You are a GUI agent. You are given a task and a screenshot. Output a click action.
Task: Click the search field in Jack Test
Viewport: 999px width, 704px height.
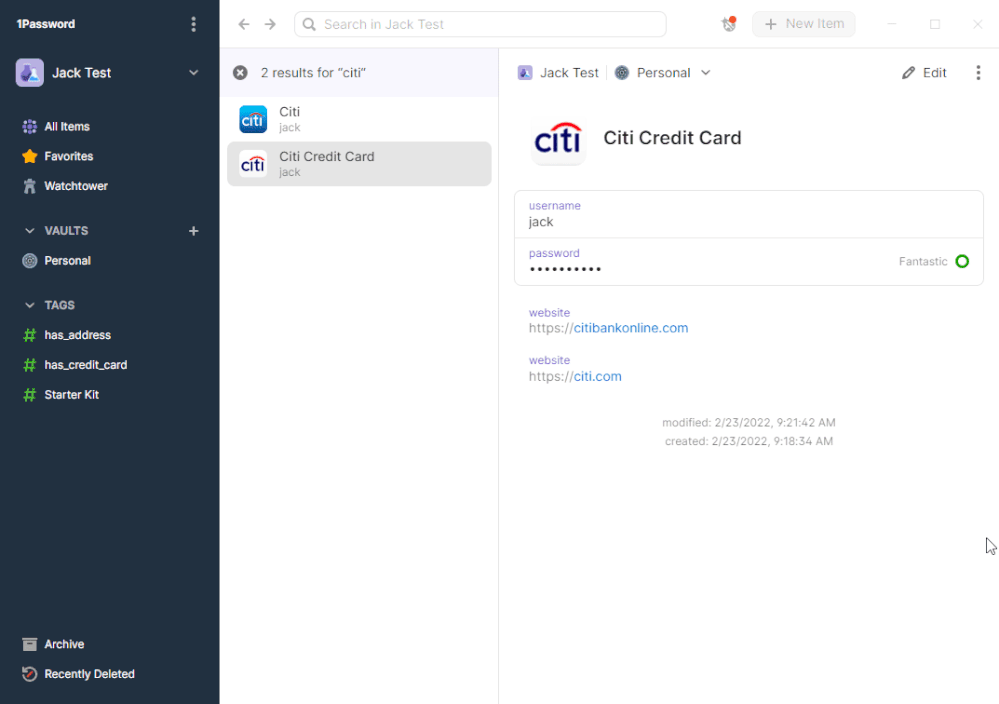[480, 24]
